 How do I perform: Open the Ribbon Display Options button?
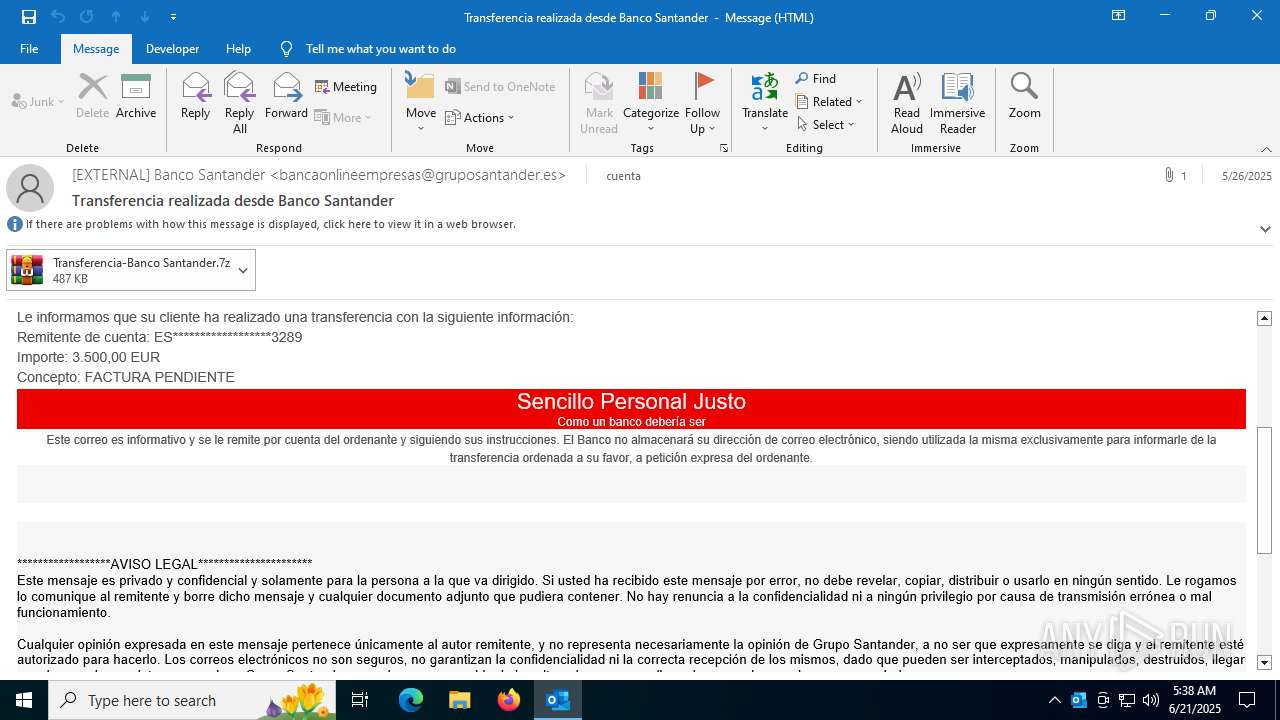point(1118,16)
